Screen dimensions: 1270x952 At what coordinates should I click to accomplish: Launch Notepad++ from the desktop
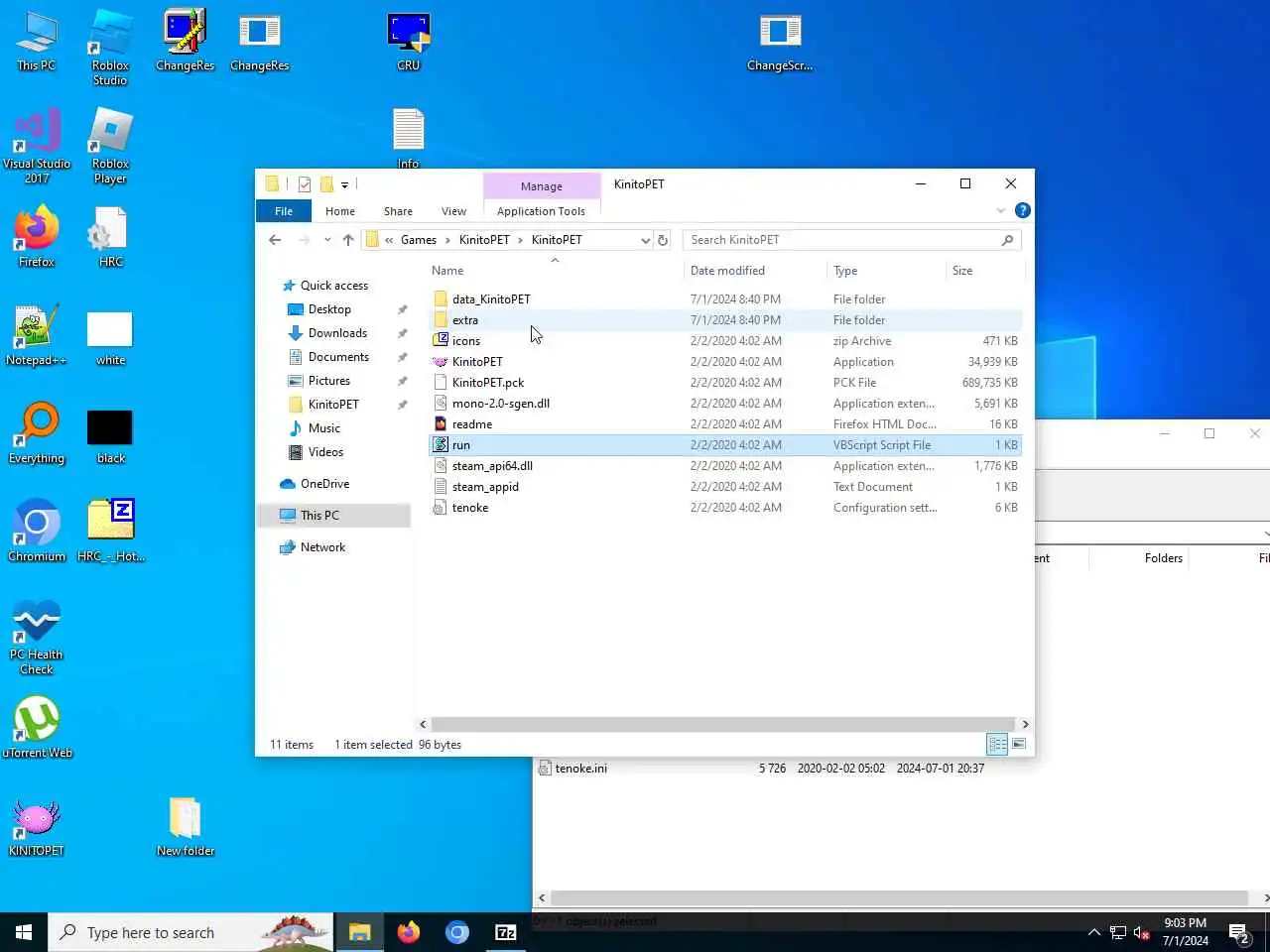[37, 335]
